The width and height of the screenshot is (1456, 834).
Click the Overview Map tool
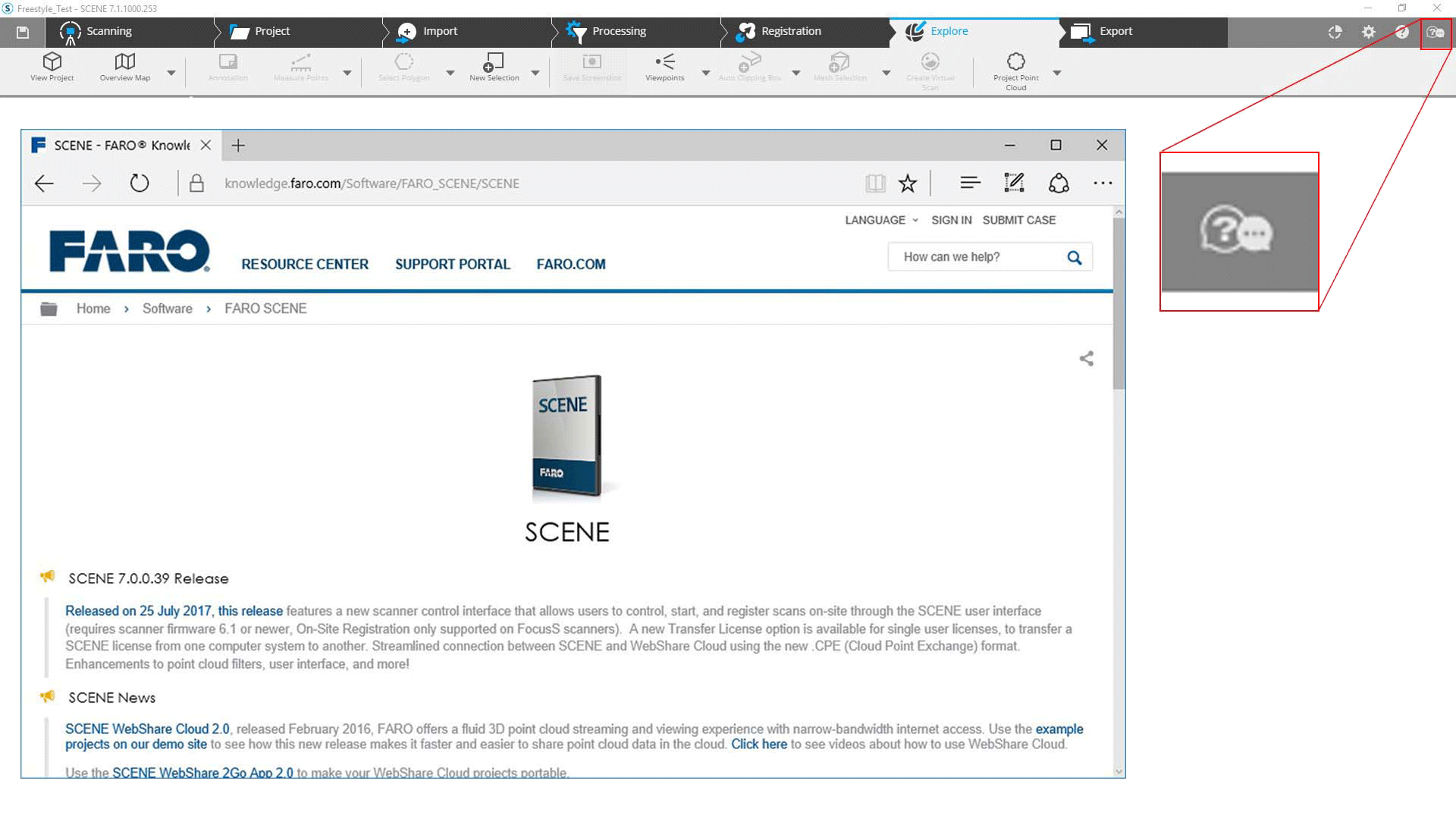click(x=125, y=67)
